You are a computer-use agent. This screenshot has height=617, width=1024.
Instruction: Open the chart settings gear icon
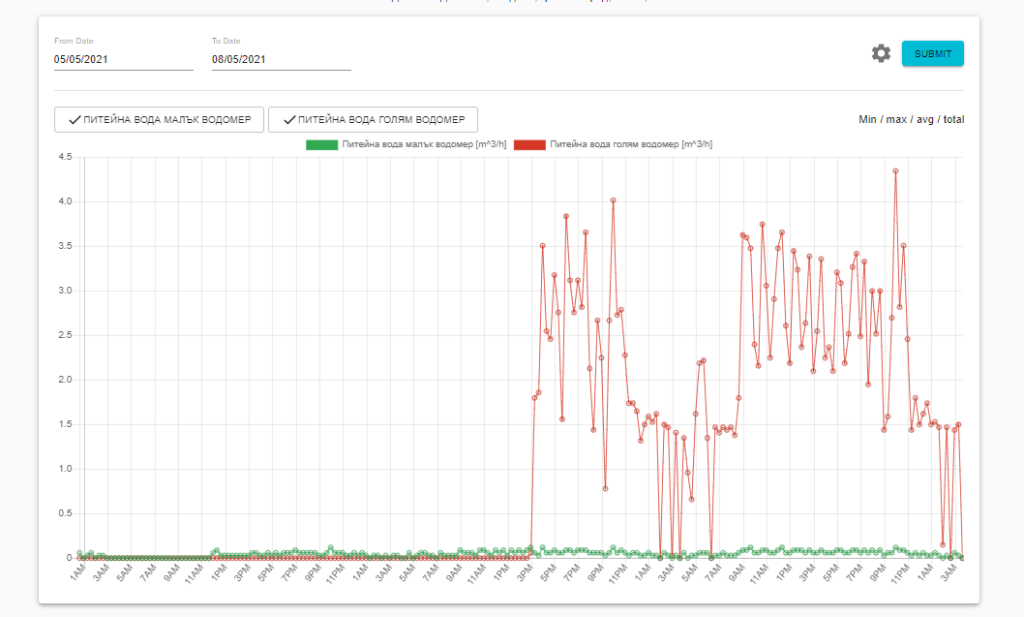click(x=881, y=54)
